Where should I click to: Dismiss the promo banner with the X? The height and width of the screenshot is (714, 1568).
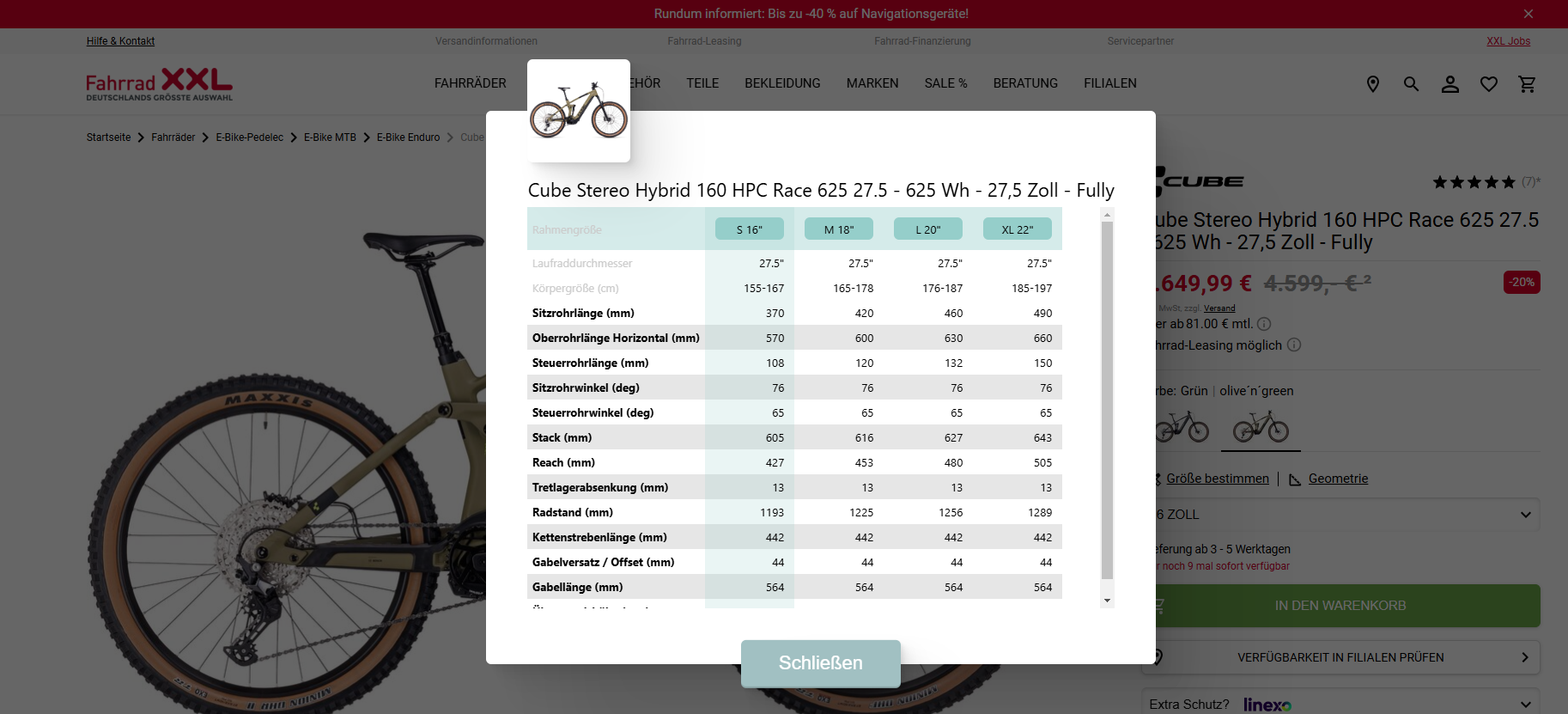[x=1528, y=14]
